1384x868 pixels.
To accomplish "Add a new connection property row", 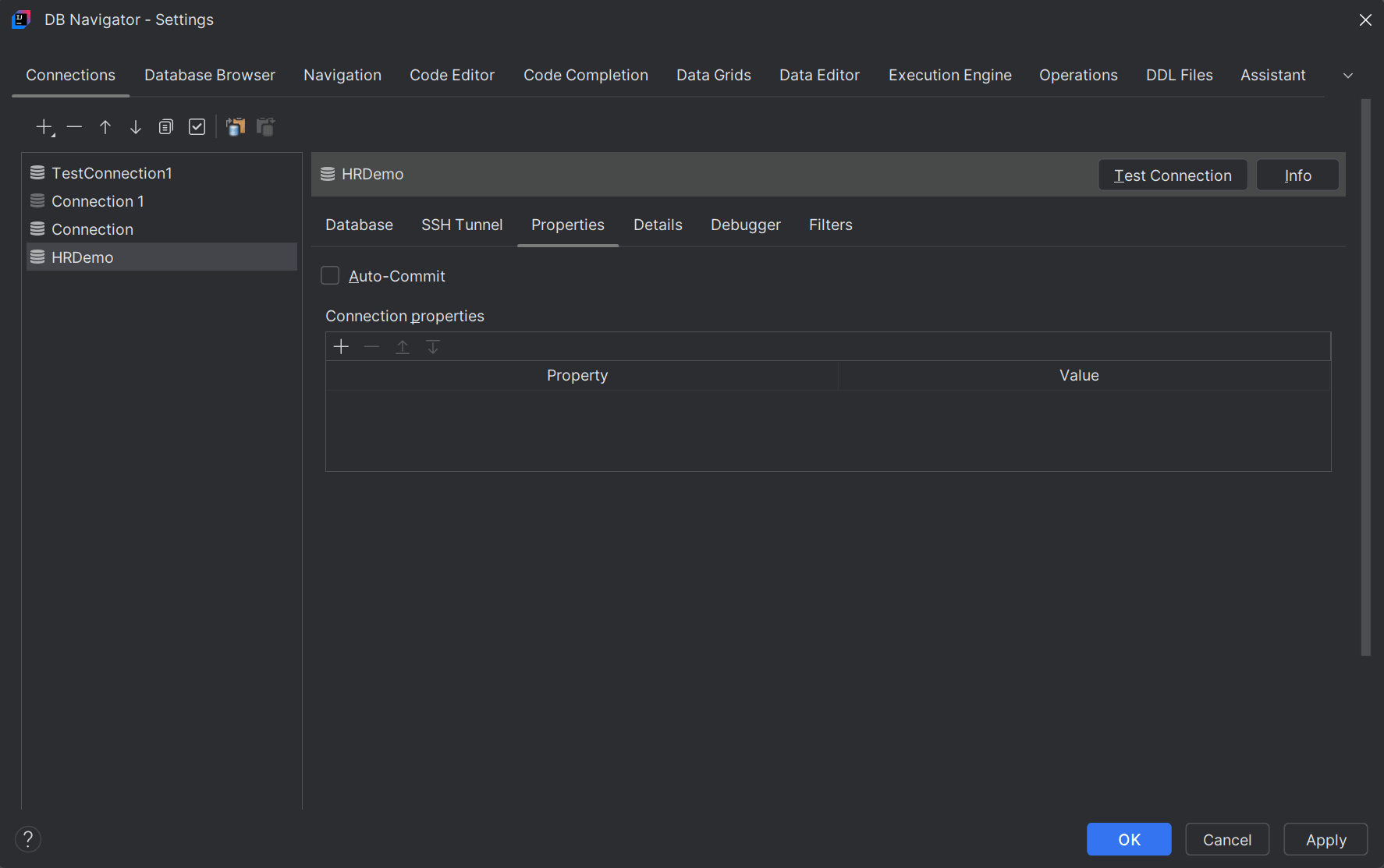I will (341, 346).
